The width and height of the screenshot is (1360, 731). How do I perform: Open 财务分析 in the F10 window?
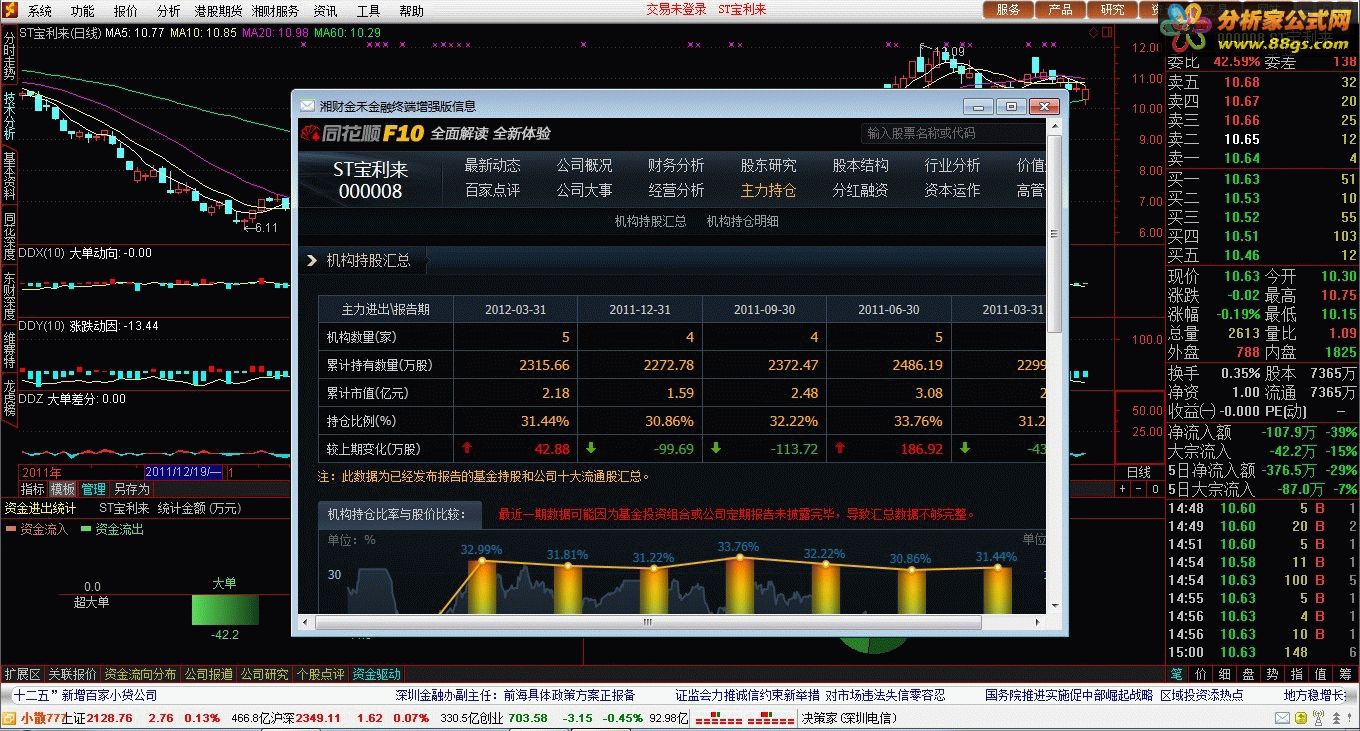coord(676,165)
